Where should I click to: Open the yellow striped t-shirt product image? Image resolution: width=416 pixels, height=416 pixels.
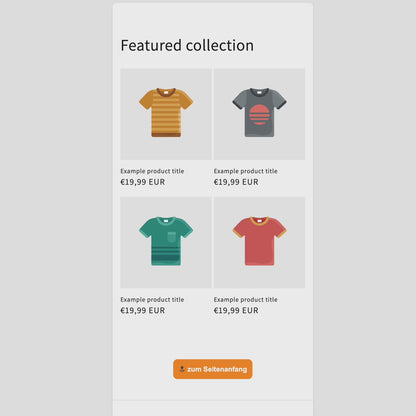(166, 114)
